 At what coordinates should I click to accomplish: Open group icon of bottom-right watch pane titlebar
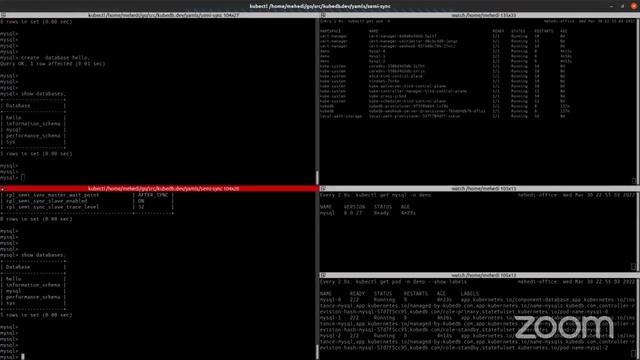point(323,276)
